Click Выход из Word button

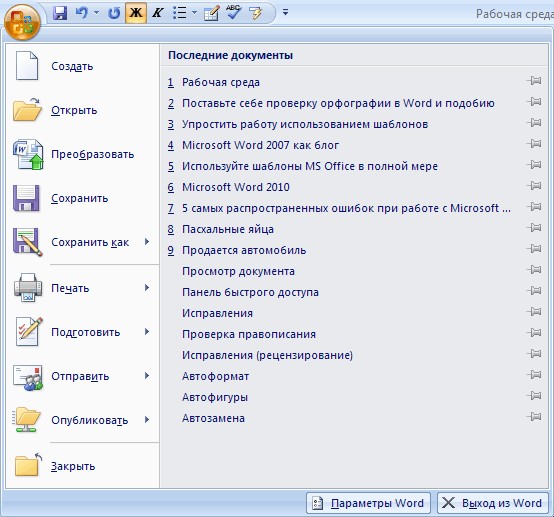[x=493, y=503]
